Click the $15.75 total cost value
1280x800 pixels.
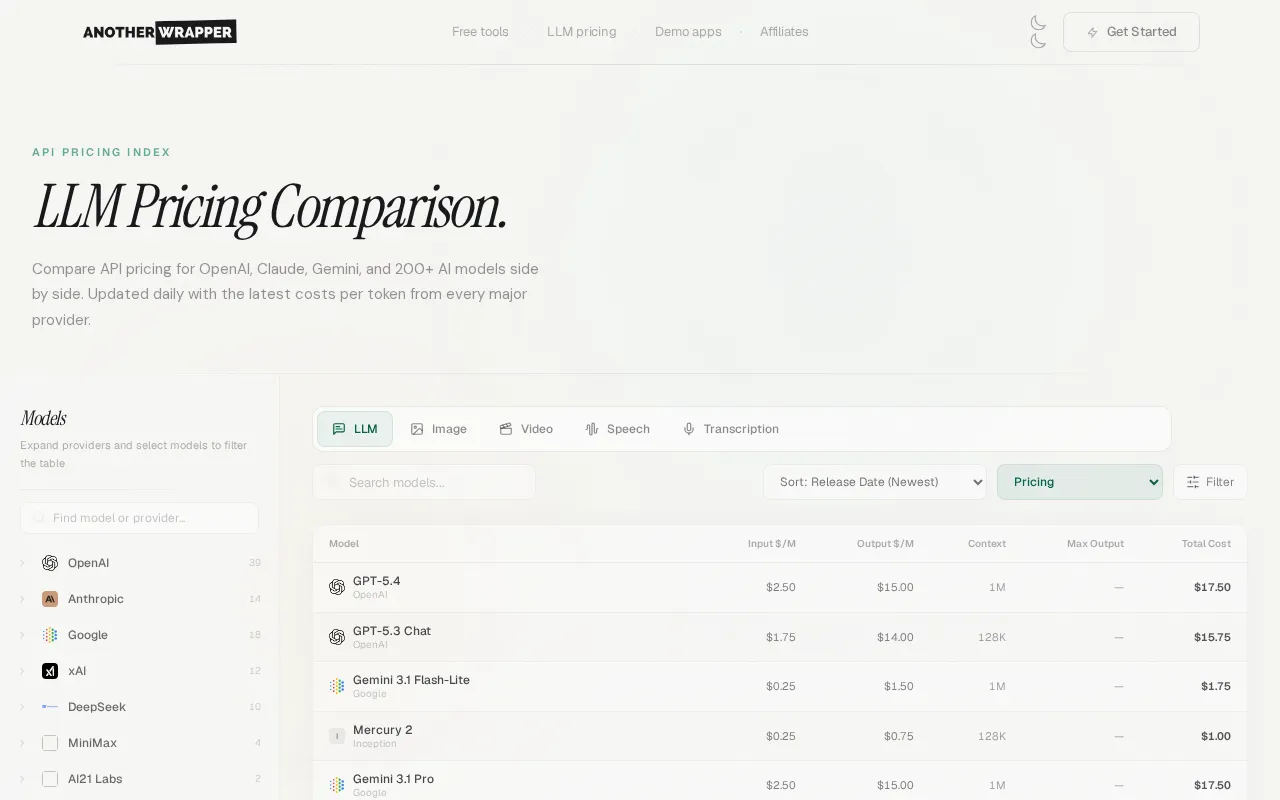click(1212, 637)
